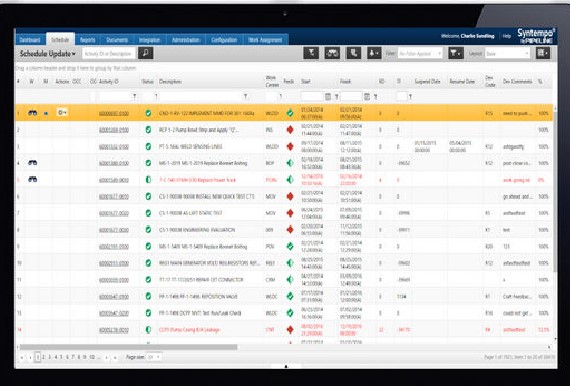This screenshot has width=570, height=386.
Task: Sort by the Finish column header
Action: click(345, 81)
